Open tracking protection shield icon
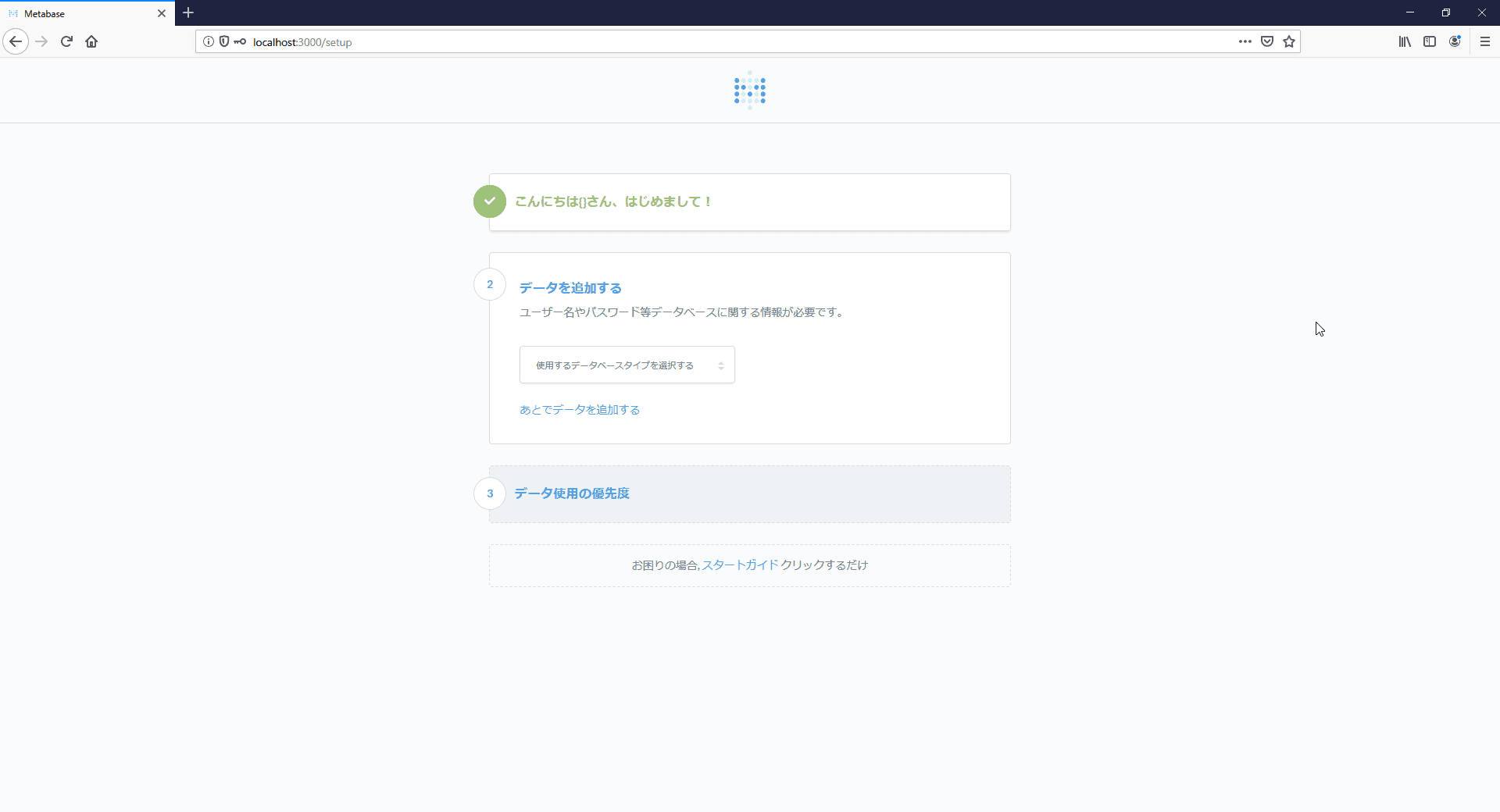 click(x=224, y=41)
